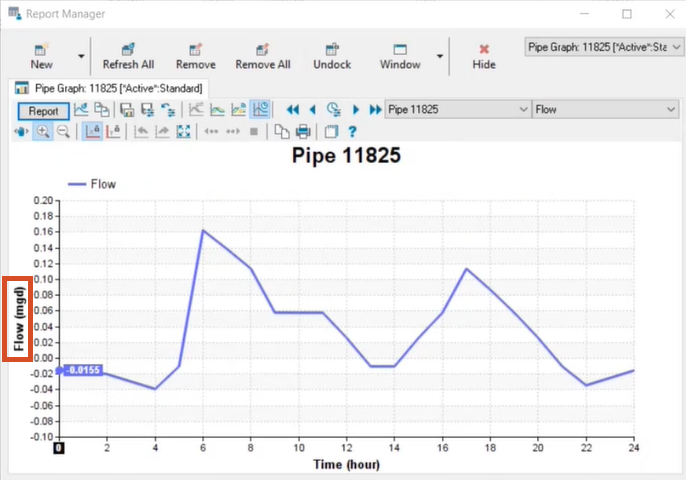
Task: Jump to first time step with rewind icon
Action: click(293, 109)
